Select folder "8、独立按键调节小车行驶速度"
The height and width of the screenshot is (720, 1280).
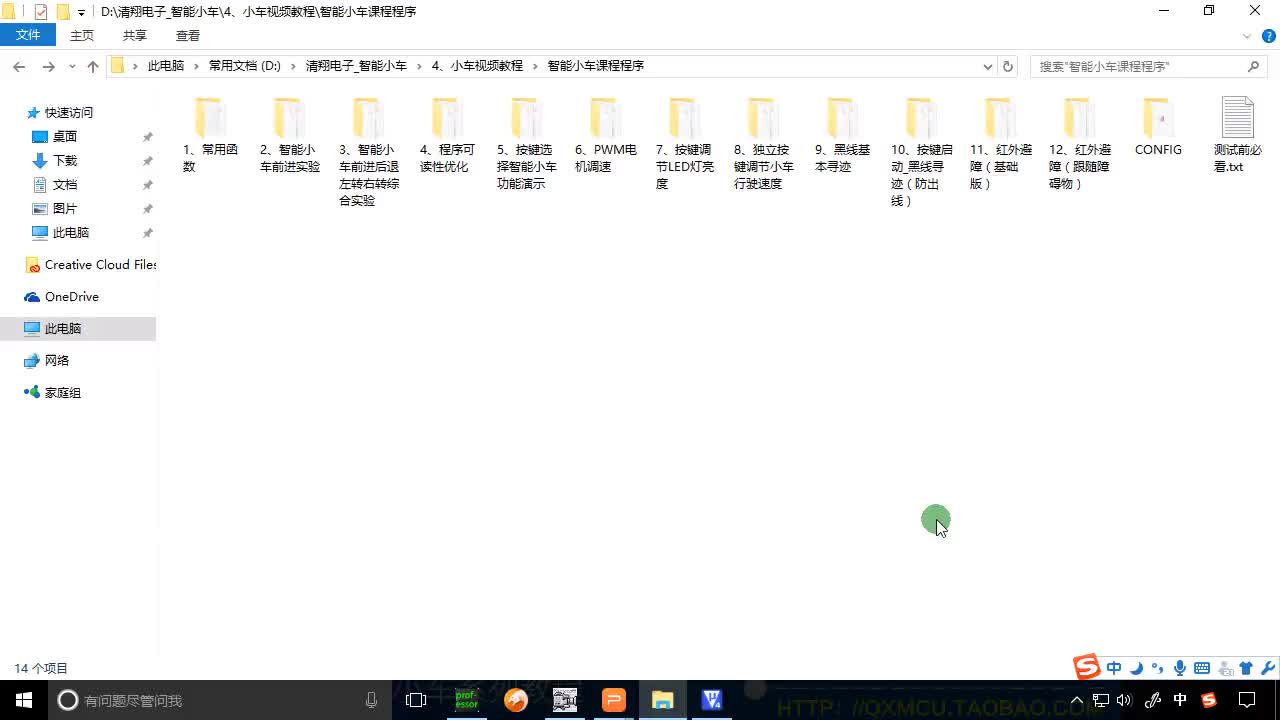(763, 144)
